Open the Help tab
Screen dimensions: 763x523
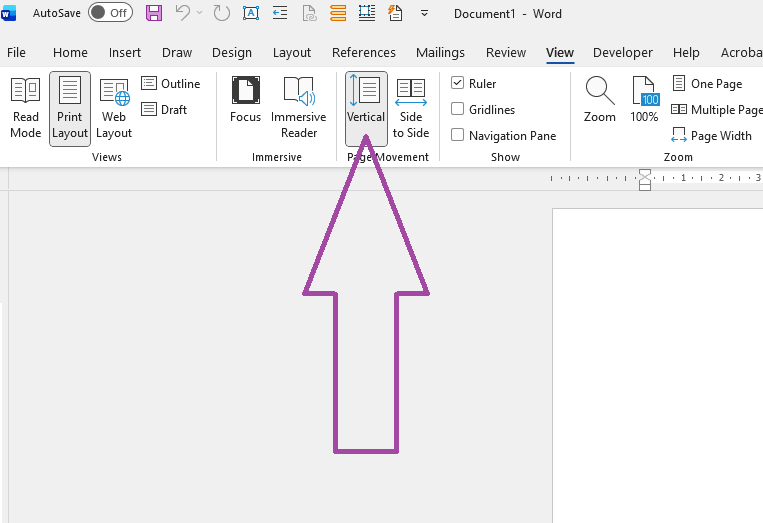pos(686,53)
